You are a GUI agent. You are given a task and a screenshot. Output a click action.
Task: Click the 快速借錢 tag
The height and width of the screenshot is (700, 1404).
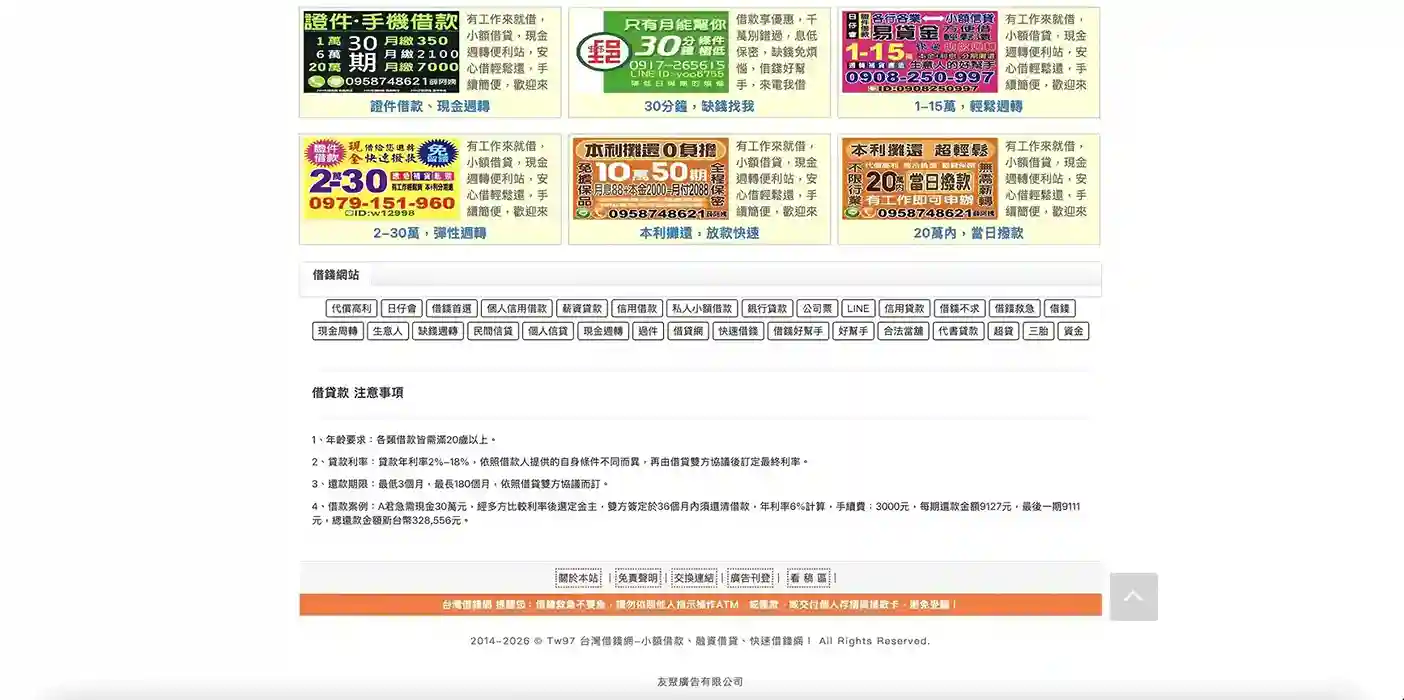737,330
